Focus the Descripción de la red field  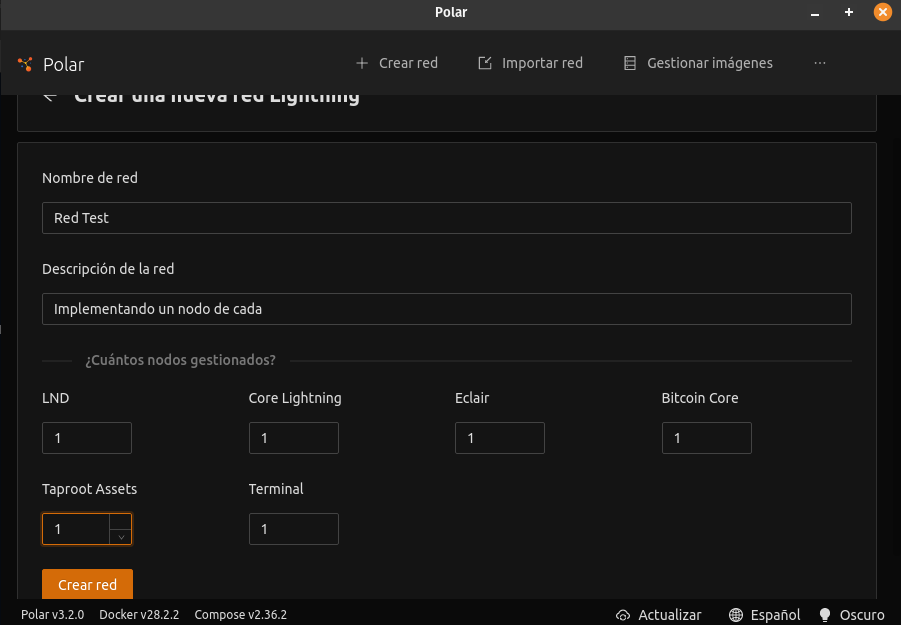click(446, 309)
